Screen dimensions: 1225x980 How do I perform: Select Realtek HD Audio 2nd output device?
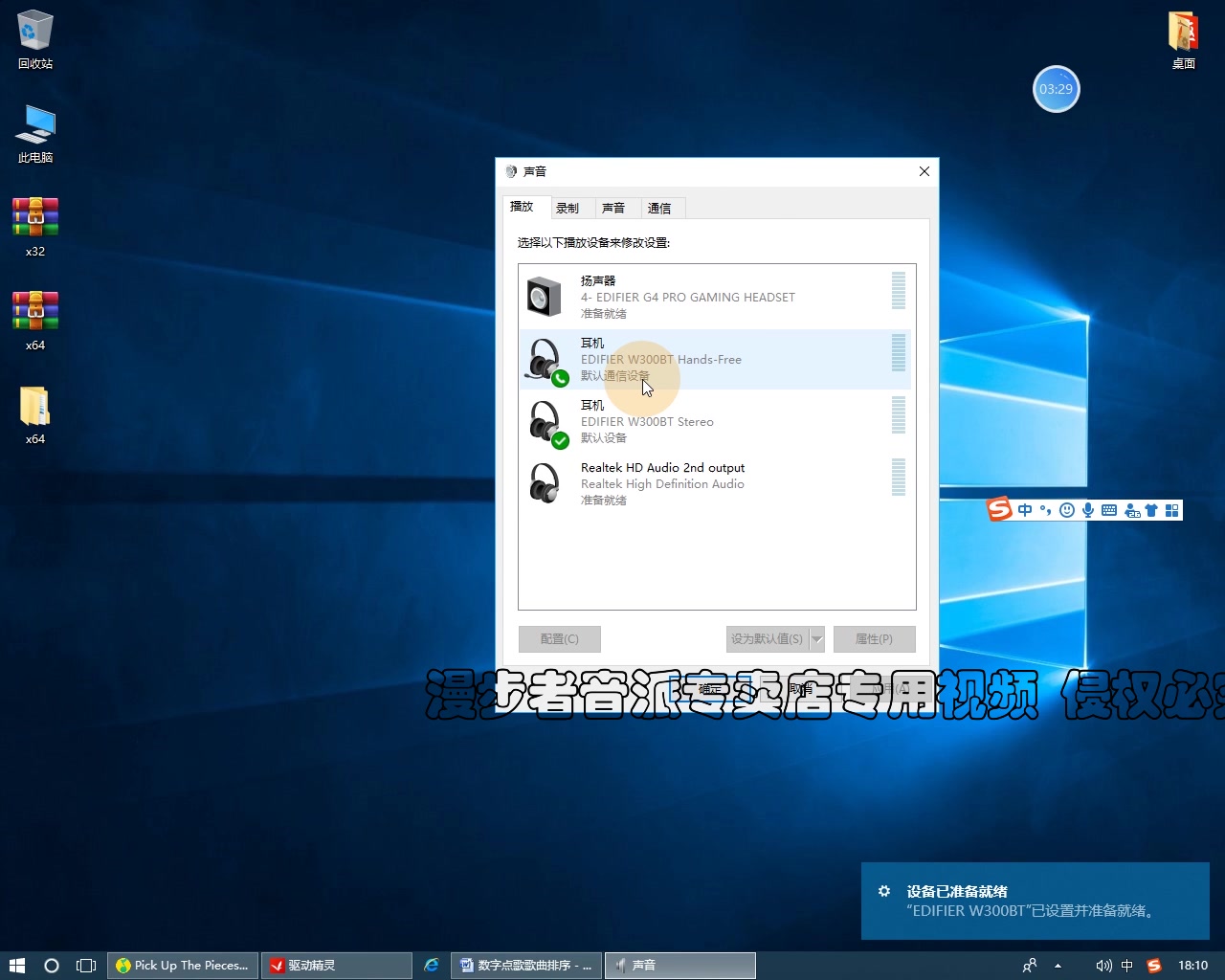pos(716,483)
